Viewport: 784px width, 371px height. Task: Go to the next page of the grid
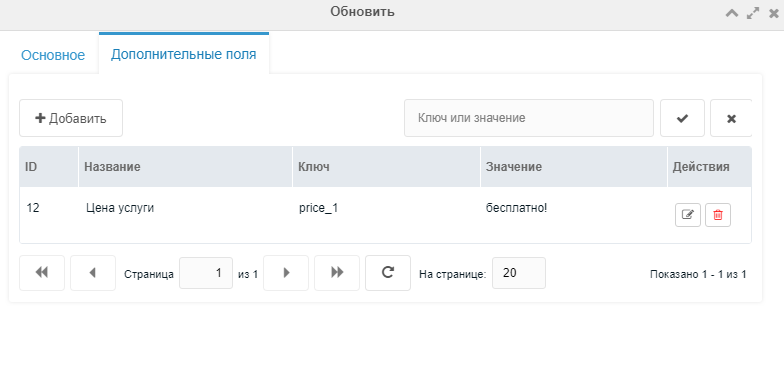286,272
